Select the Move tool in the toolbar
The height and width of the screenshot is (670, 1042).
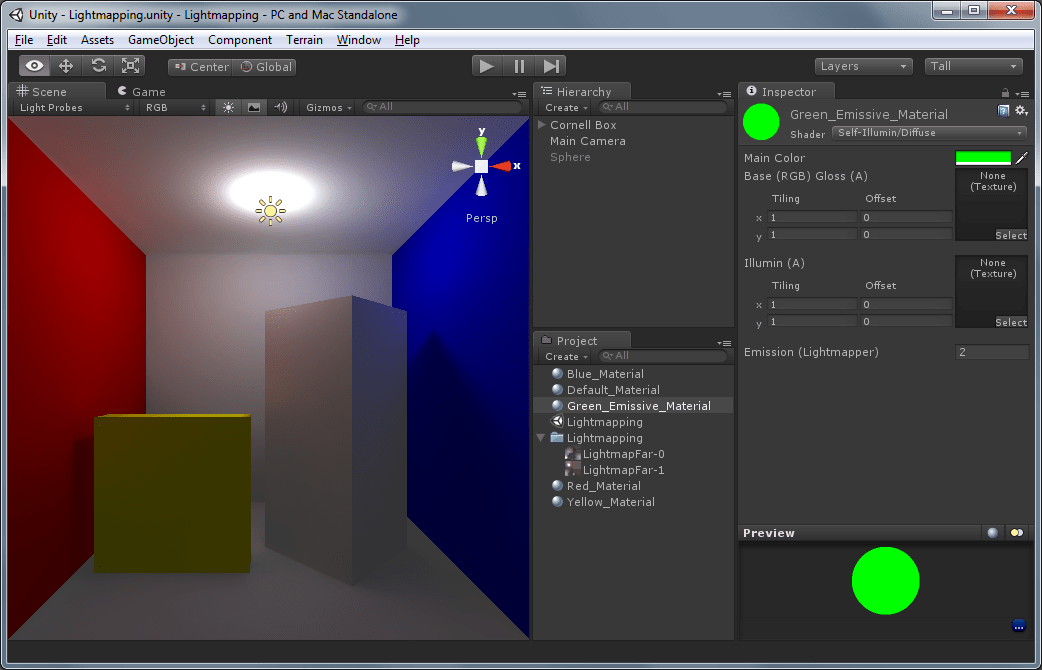(x=66, y=65)
